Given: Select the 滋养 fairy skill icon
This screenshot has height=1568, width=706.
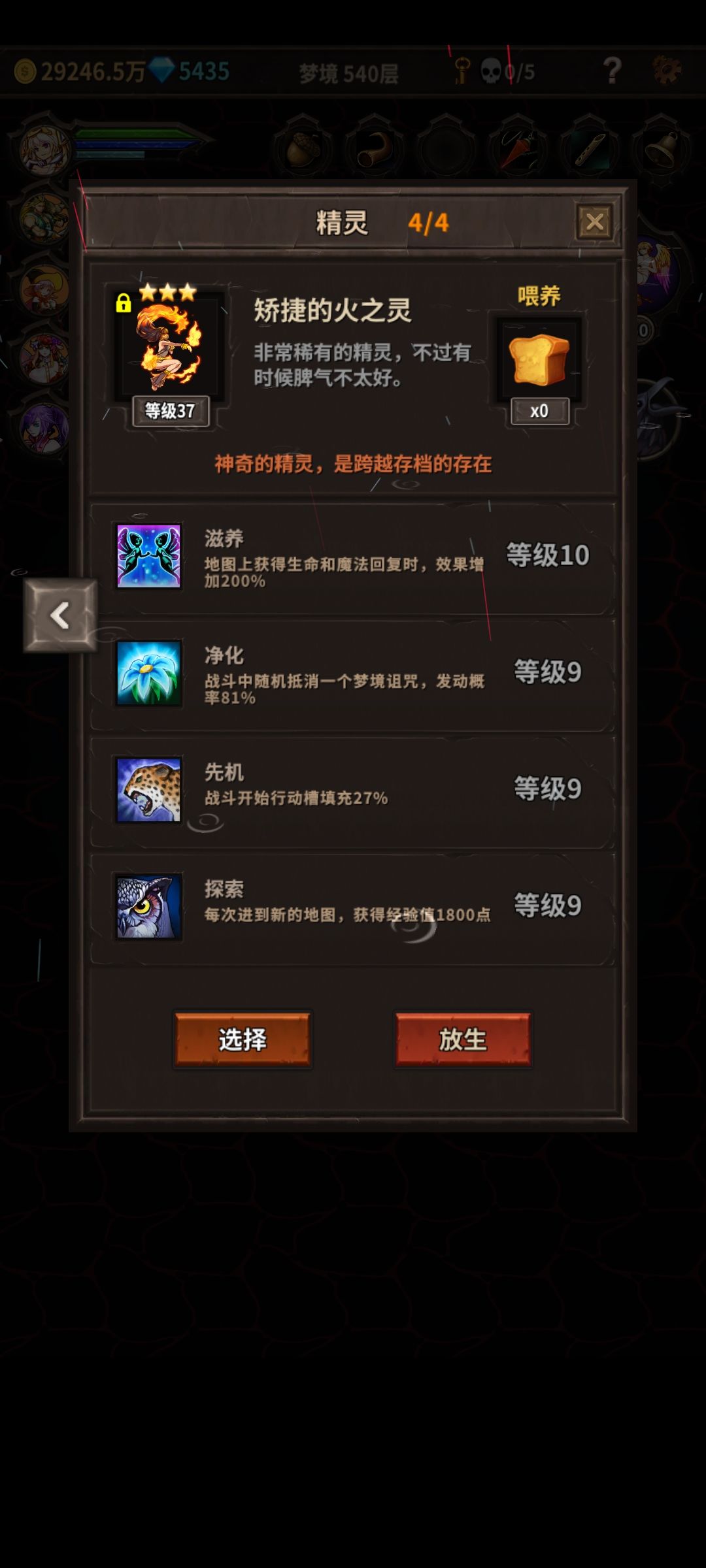Looking at the screenshot, I should (148, 556).
